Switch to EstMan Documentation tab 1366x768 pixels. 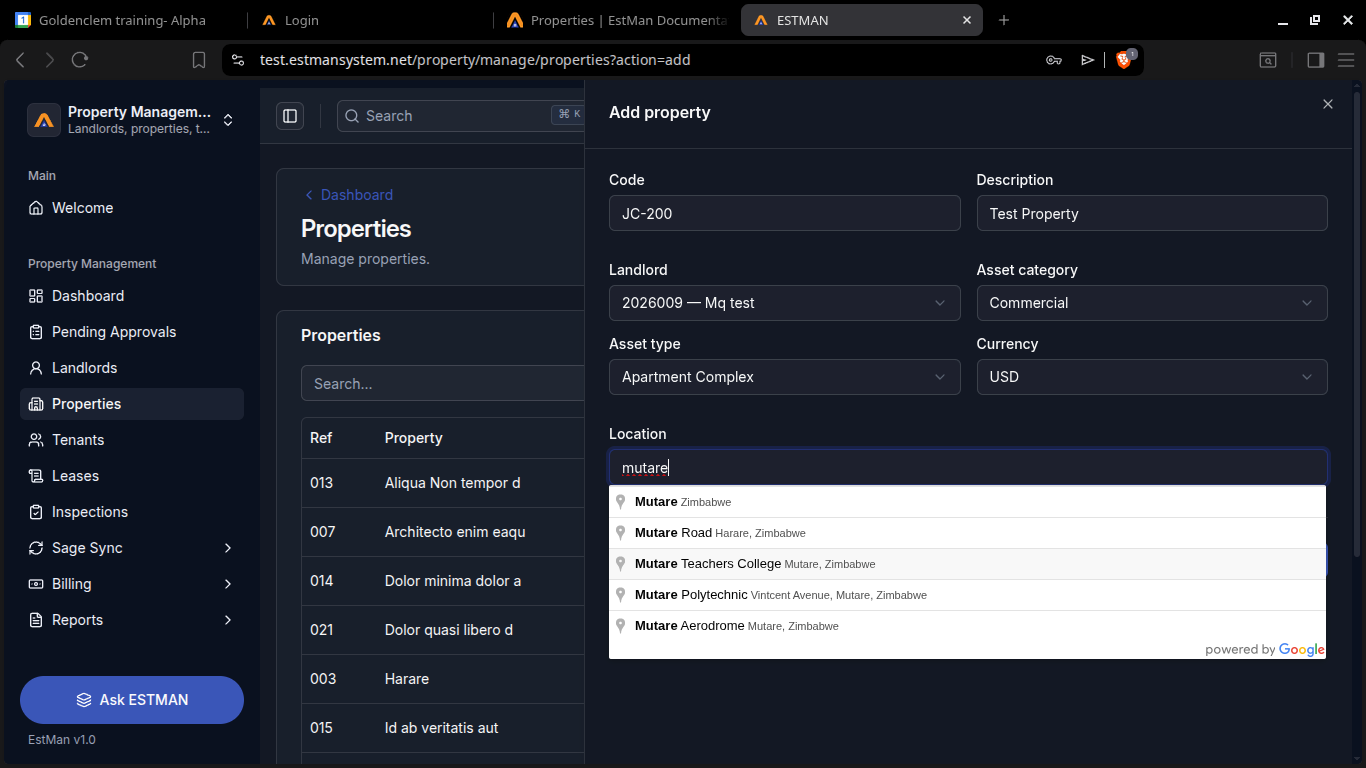(616, 20)
